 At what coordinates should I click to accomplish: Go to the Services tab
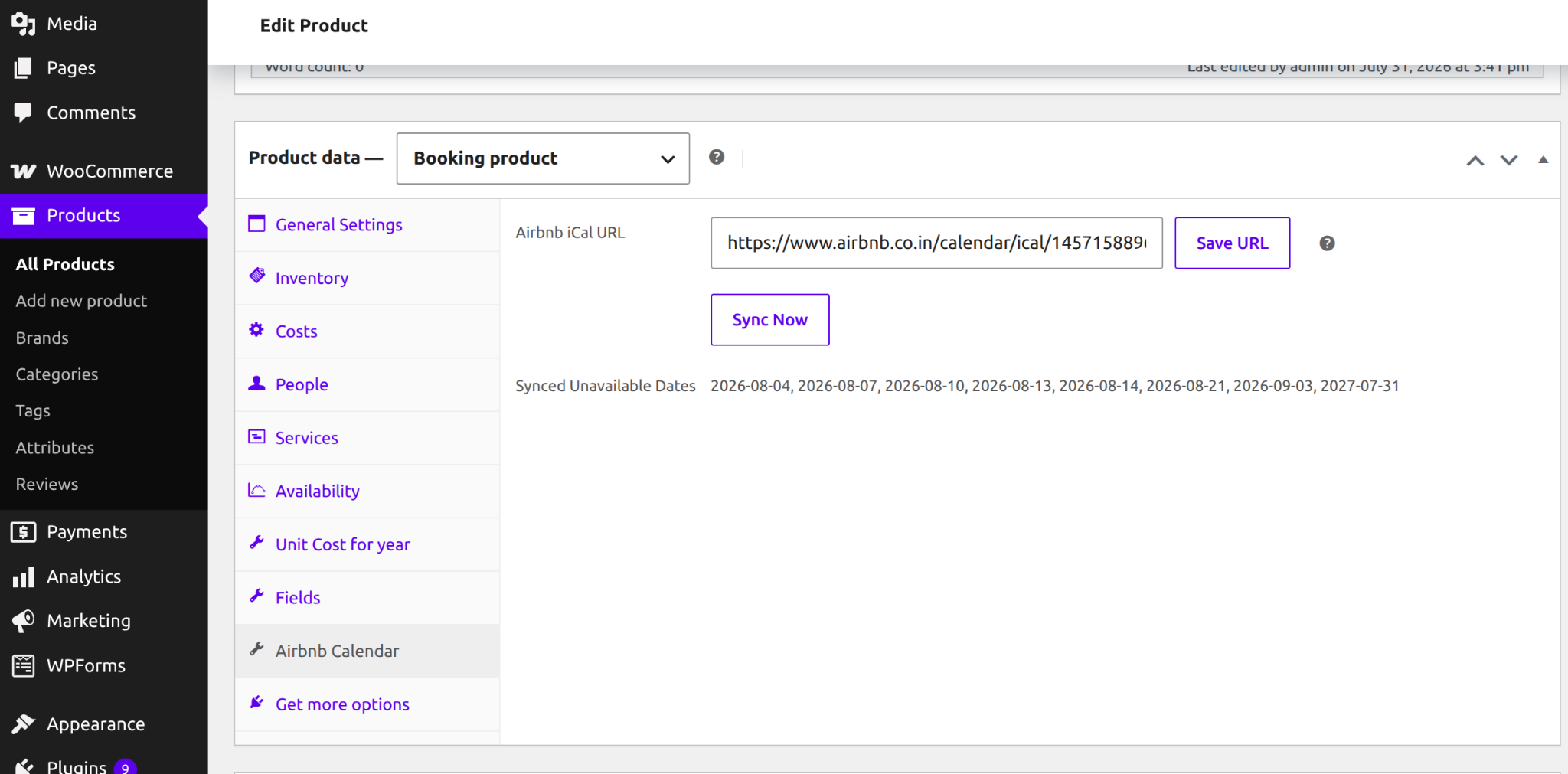pyautogui.click(x=367, y=438)
